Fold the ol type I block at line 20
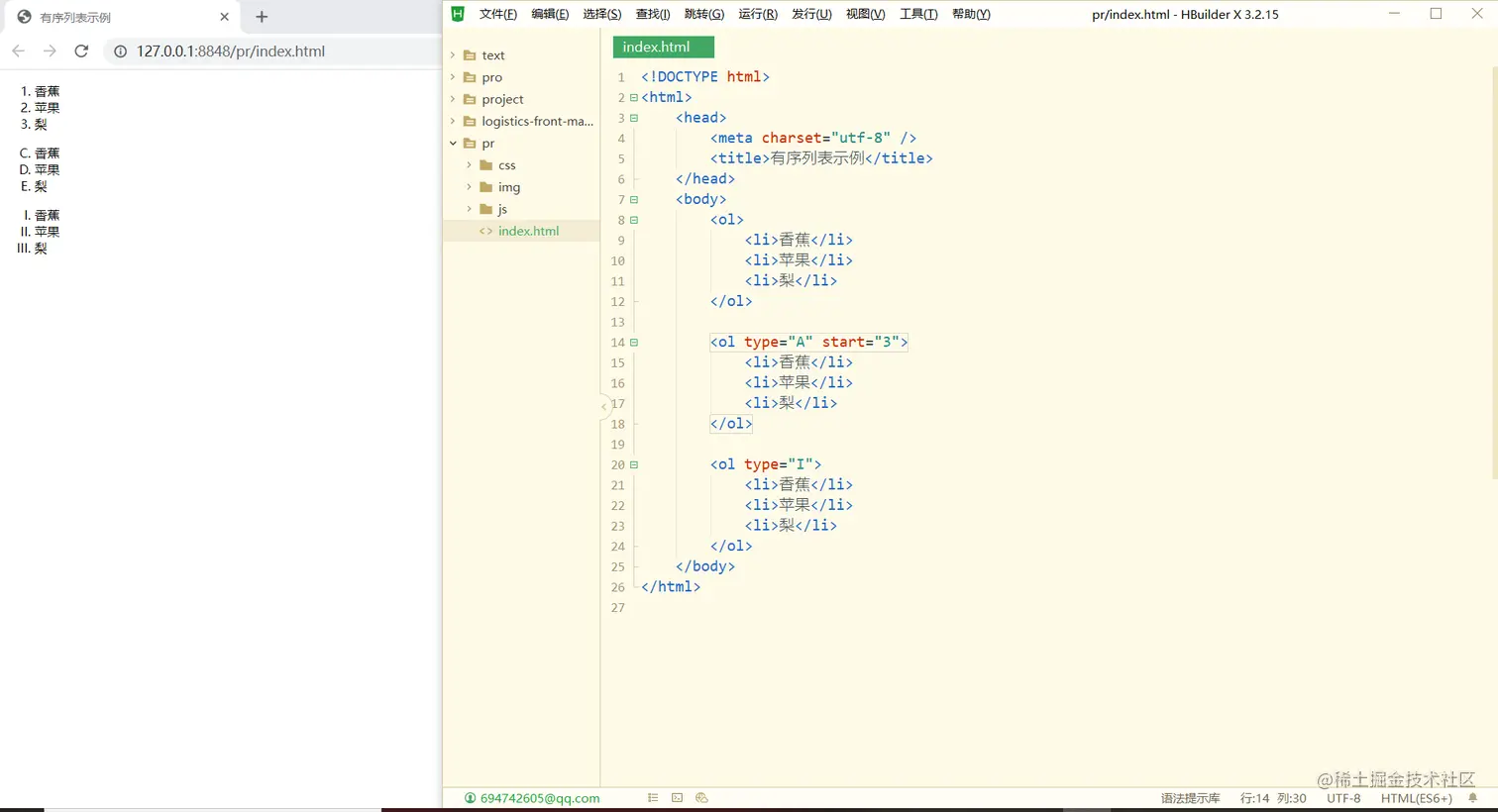This screenshot has width=1498, height=812. click(x=634, y=464)
